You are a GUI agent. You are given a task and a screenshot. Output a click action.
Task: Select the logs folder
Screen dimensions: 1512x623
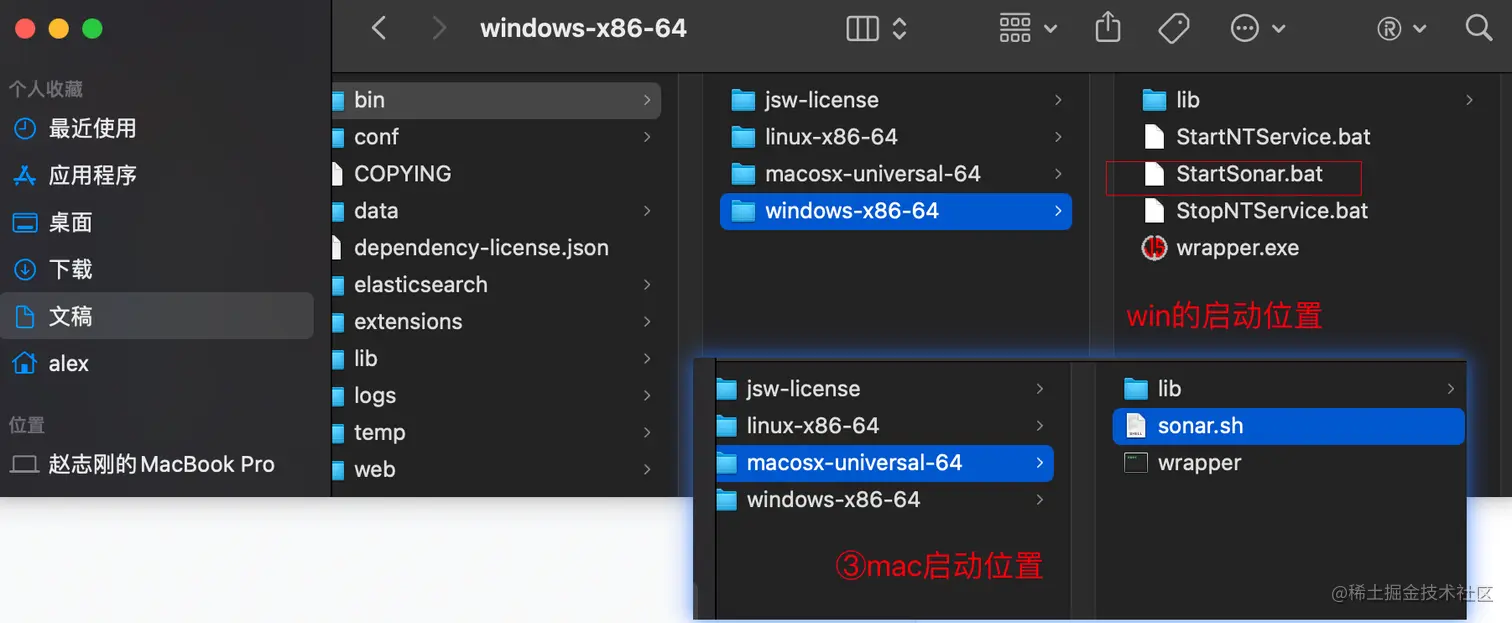point(496,396)
